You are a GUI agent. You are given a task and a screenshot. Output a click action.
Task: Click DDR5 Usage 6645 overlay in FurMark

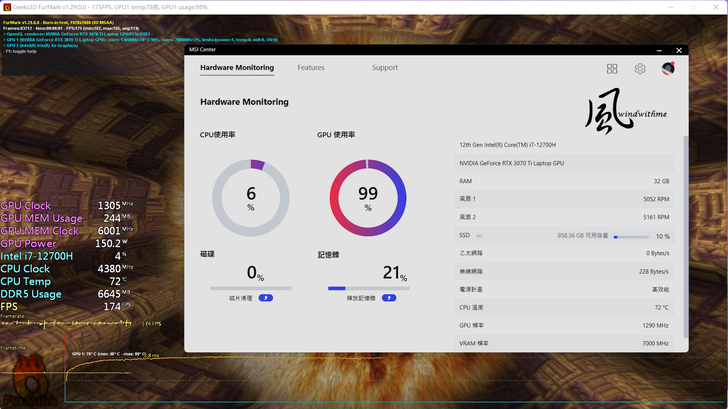click(x=66, y=294)
